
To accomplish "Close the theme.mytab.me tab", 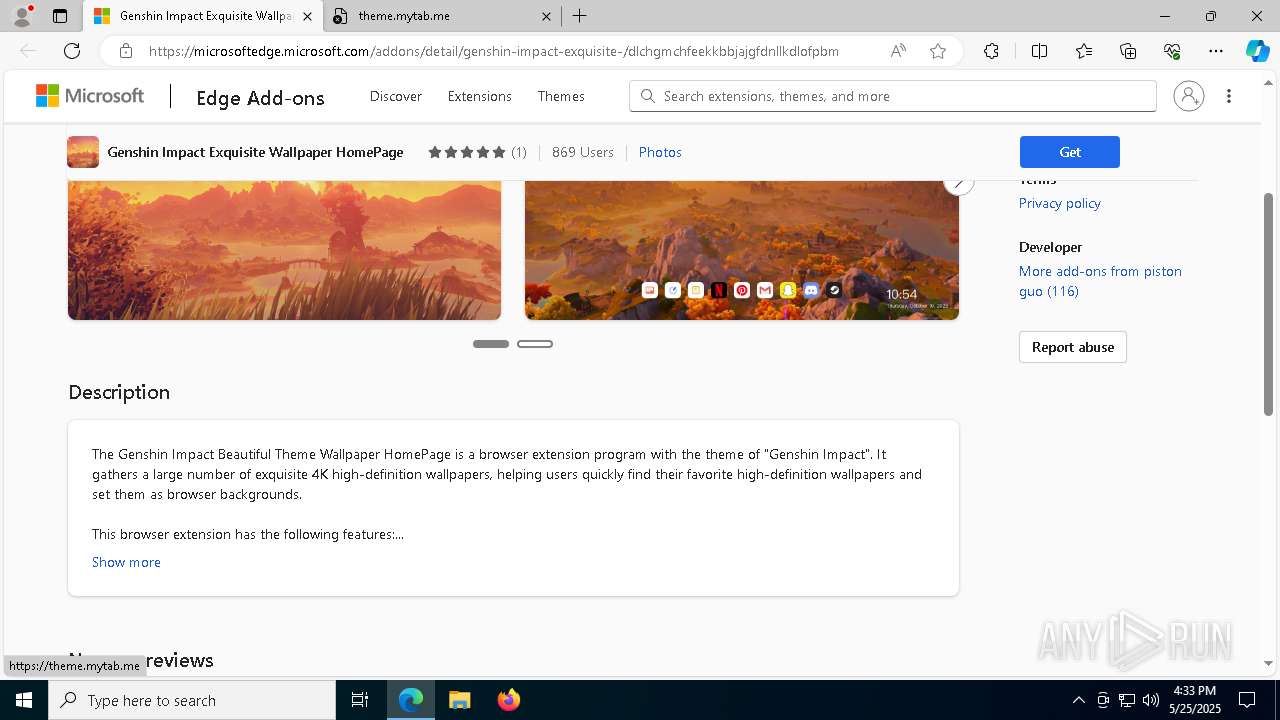I will tap(546, 16).
